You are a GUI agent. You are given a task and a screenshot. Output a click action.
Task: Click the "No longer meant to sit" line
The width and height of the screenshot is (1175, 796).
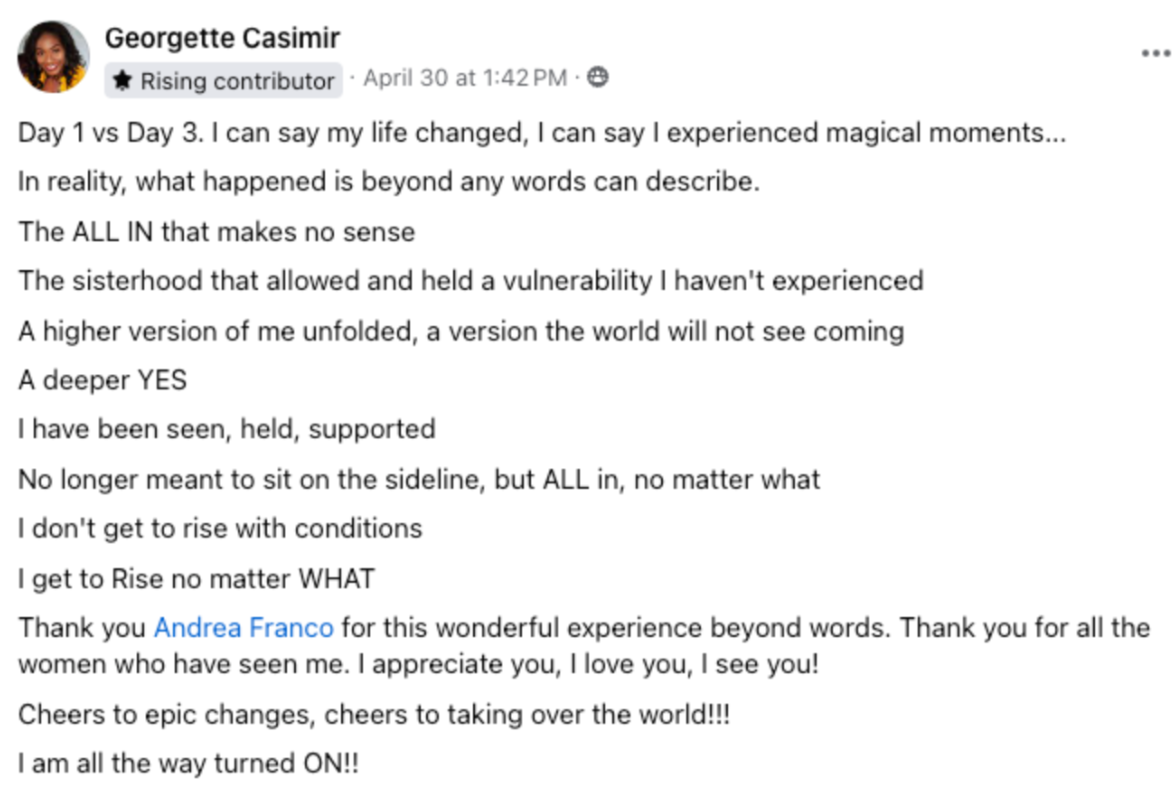[x=419, y=479]
